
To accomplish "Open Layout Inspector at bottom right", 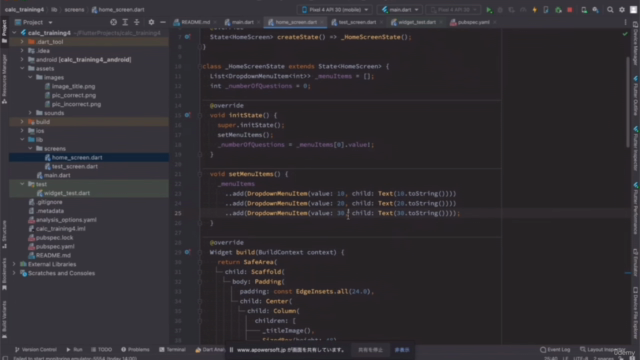I will point(603,349).
